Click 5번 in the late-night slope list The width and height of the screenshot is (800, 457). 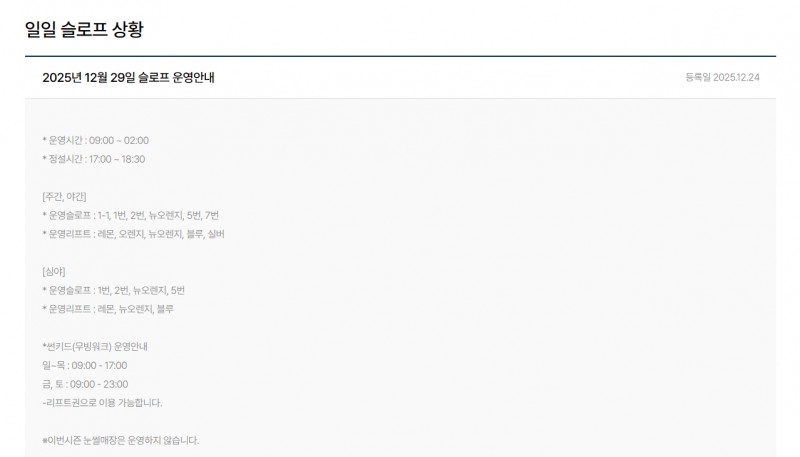(178, 290)
